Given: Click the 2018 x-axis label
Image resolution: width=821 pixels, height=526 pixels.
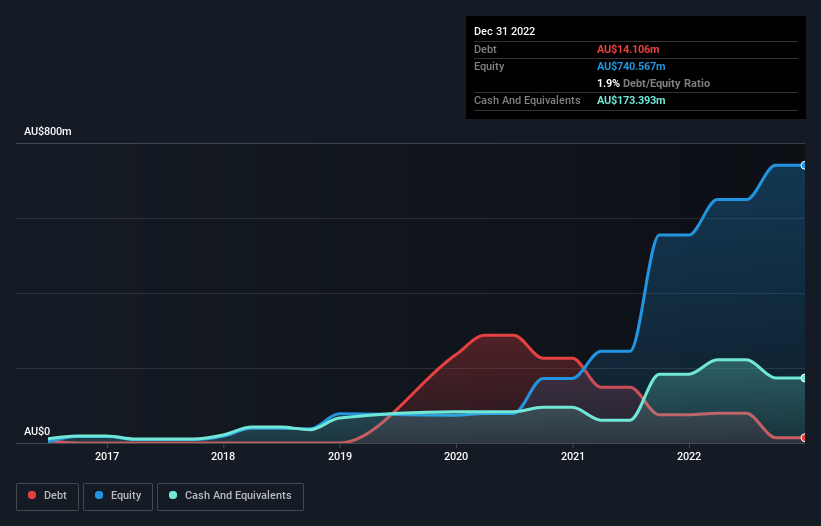Looking at the screenshot, I should pos(223,456).
